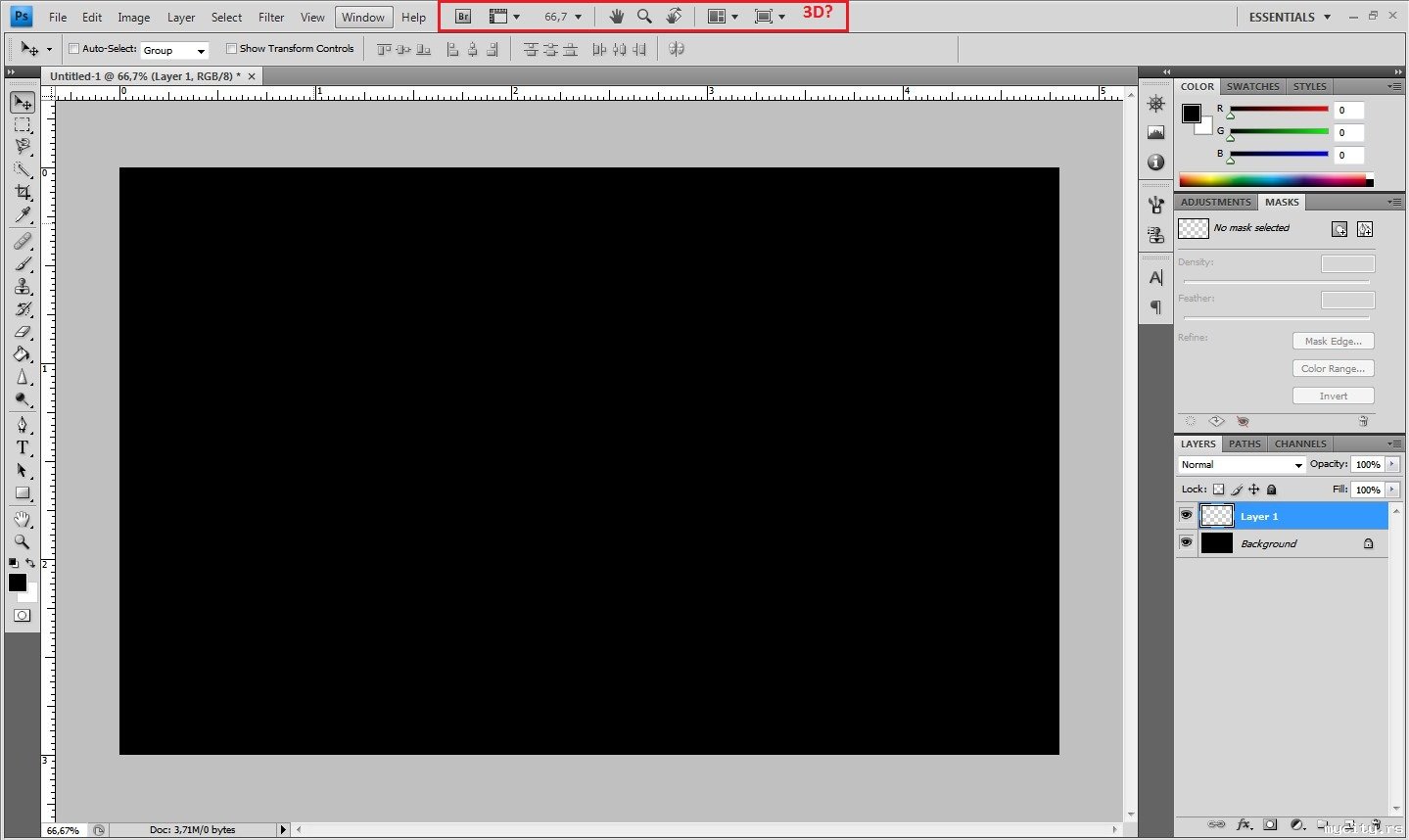Image resolution: width=1409 pixels, height=840 pixels.
Task: Select the Hand tool in the toolbox
Action: [x=23, y=519]
